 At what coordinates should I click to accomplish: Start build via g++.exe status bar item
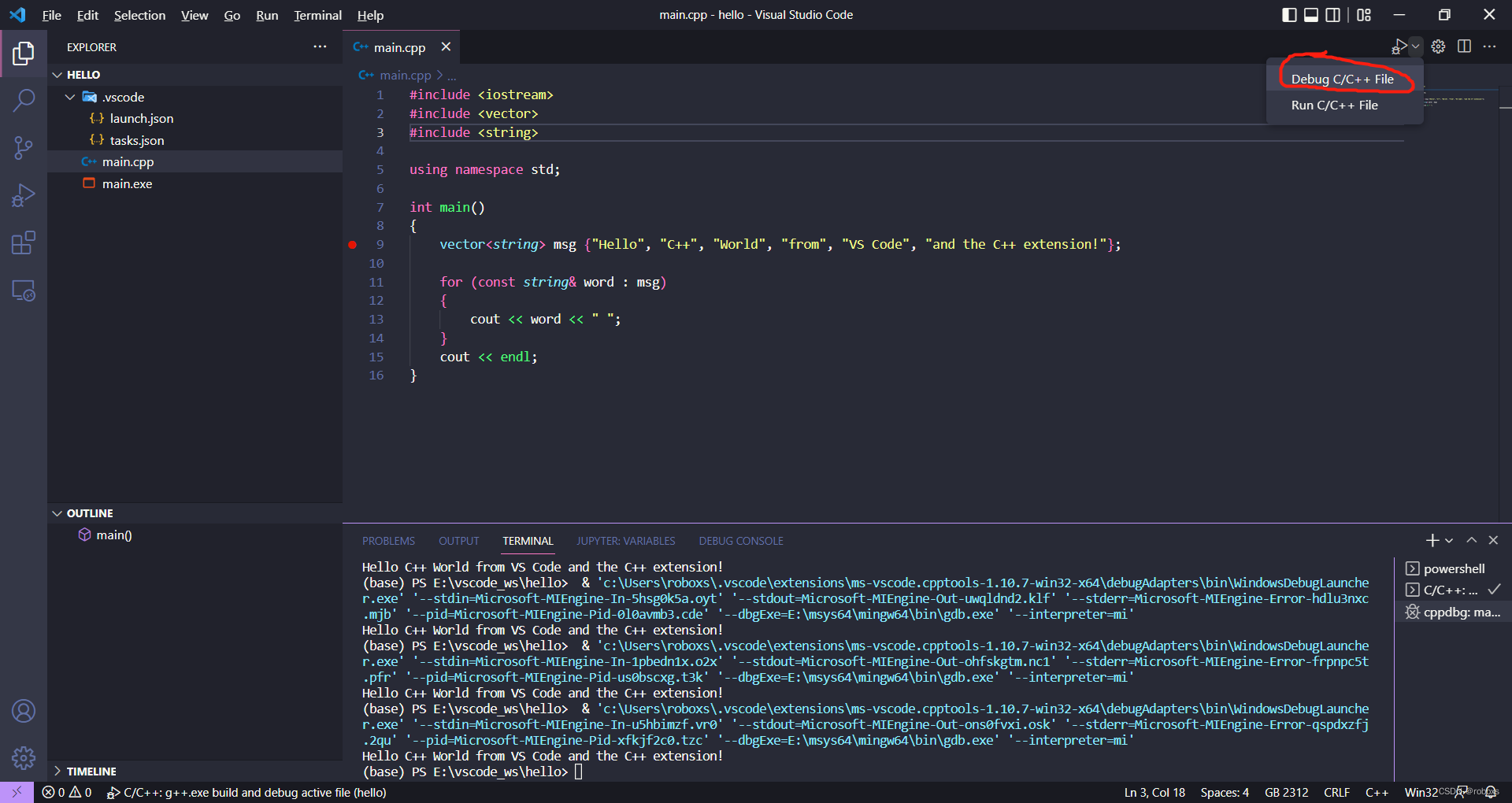click(248, 792)
